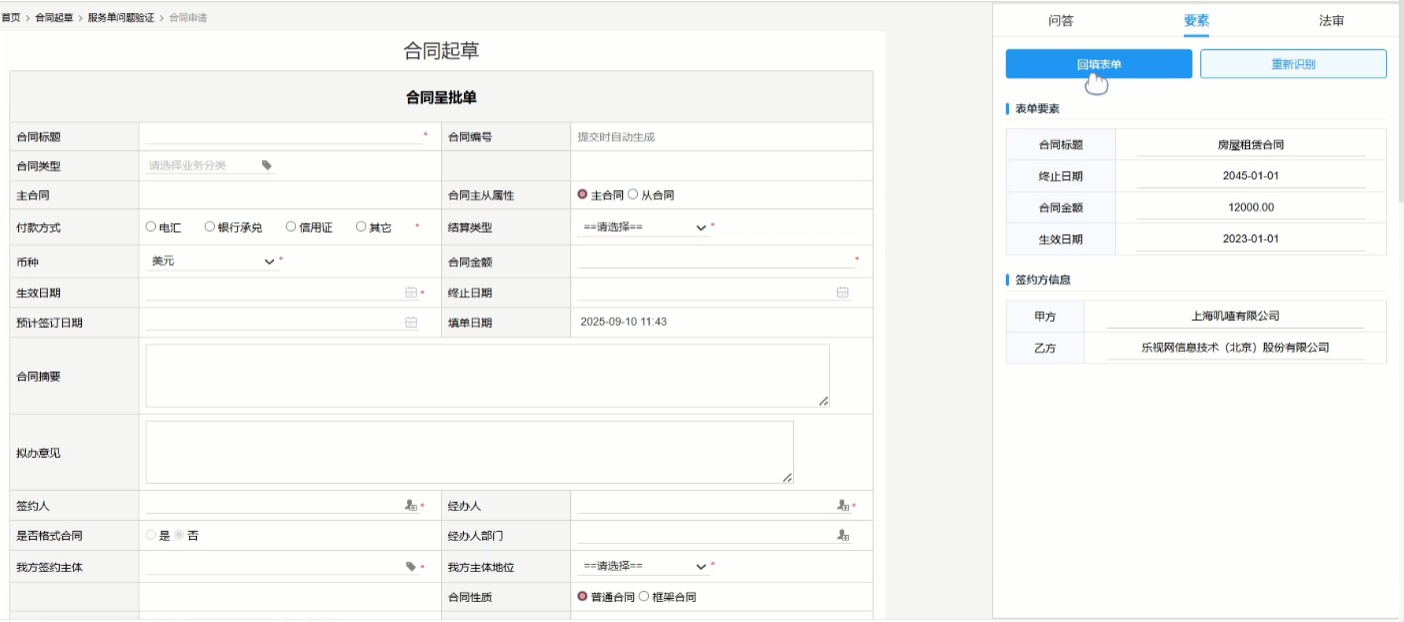Screen dimensions: 1404x622
Task: Choose 信用证 payment method
Action: 291,227
